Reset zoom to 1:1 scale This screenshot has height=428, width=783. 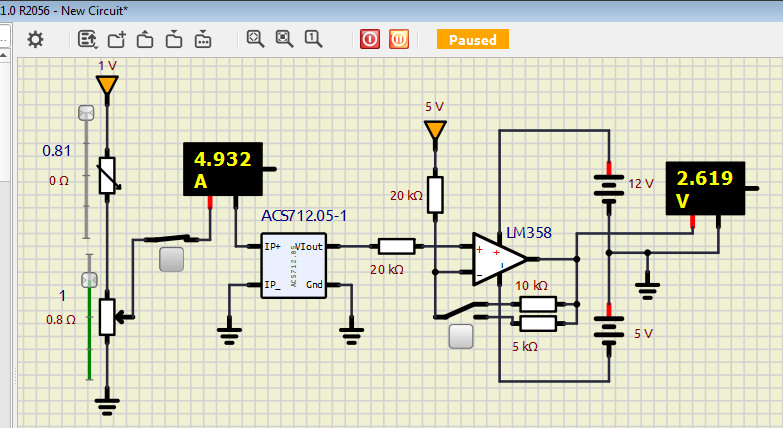[x=313, y=39]
